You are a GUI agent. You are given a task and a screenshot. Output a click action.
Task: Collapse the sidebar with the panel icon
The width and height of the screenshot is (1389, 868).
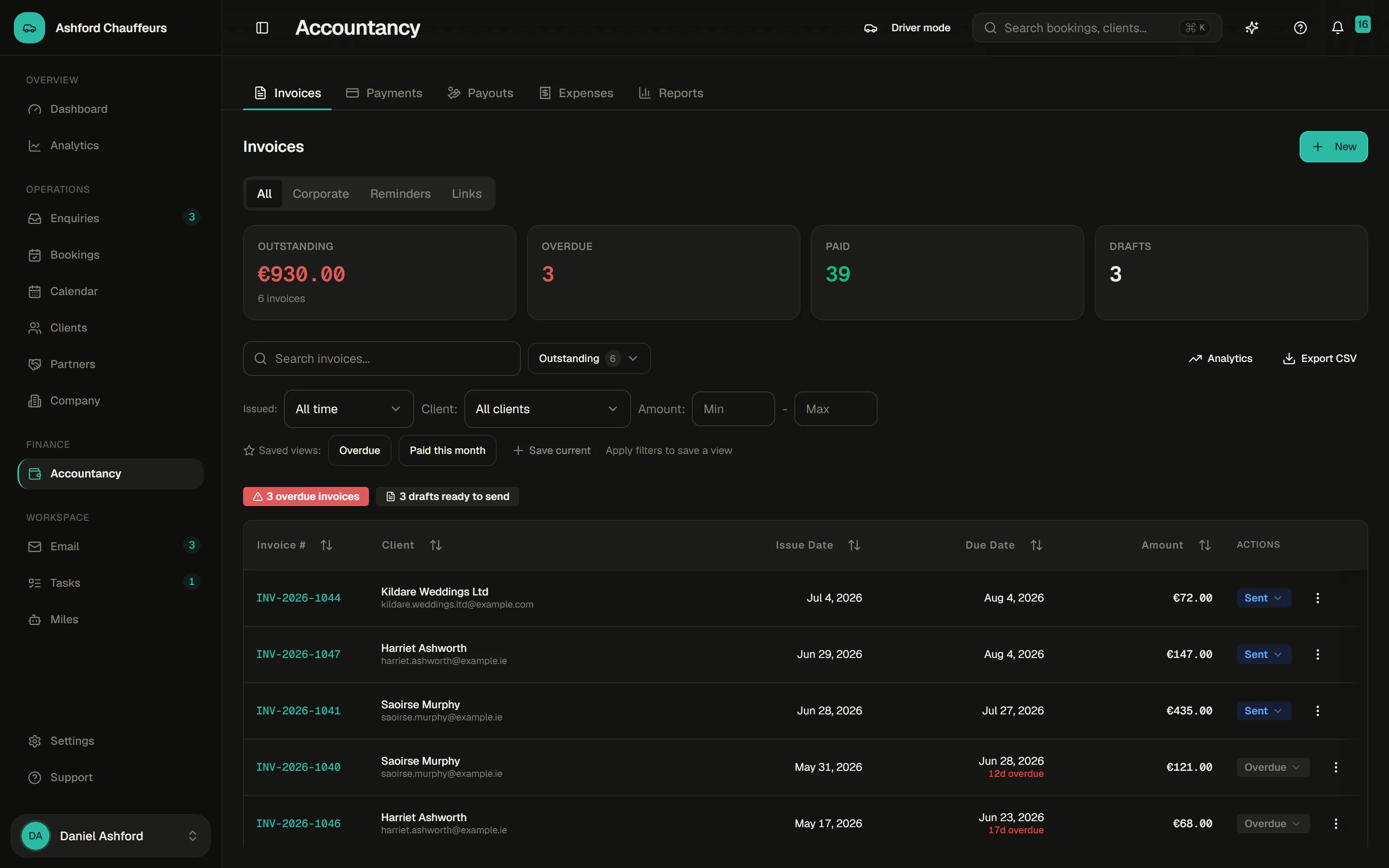[262, 27]
